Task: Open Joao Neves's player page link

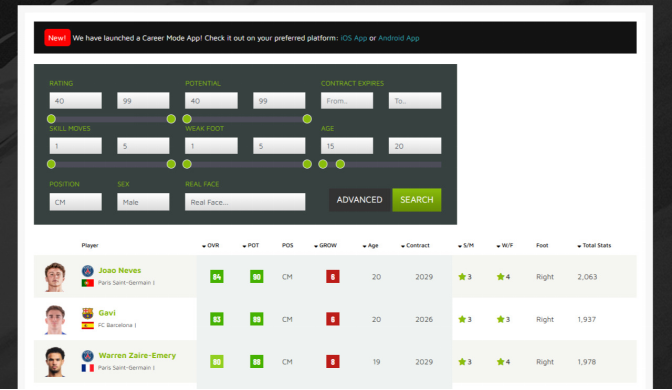Action: (x=120, y=270)
